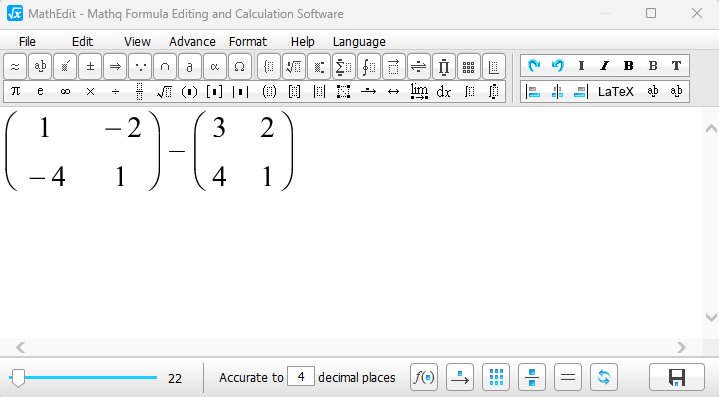Screen dimensions: 719x397
Task: Align formula to the right
Action: click(581, 92)
